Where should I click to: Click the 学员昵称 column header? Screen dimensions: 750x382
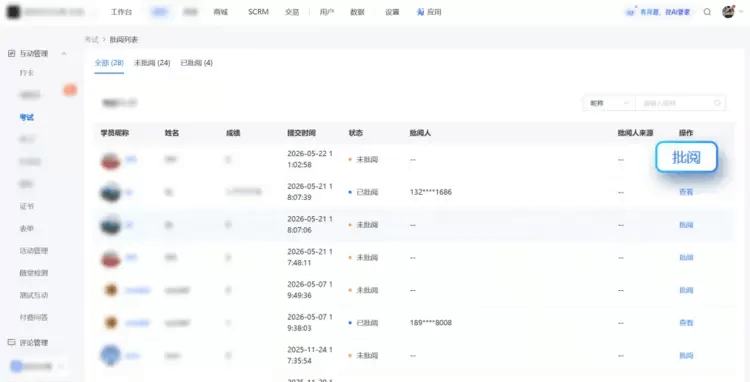(x=115, y=133)
